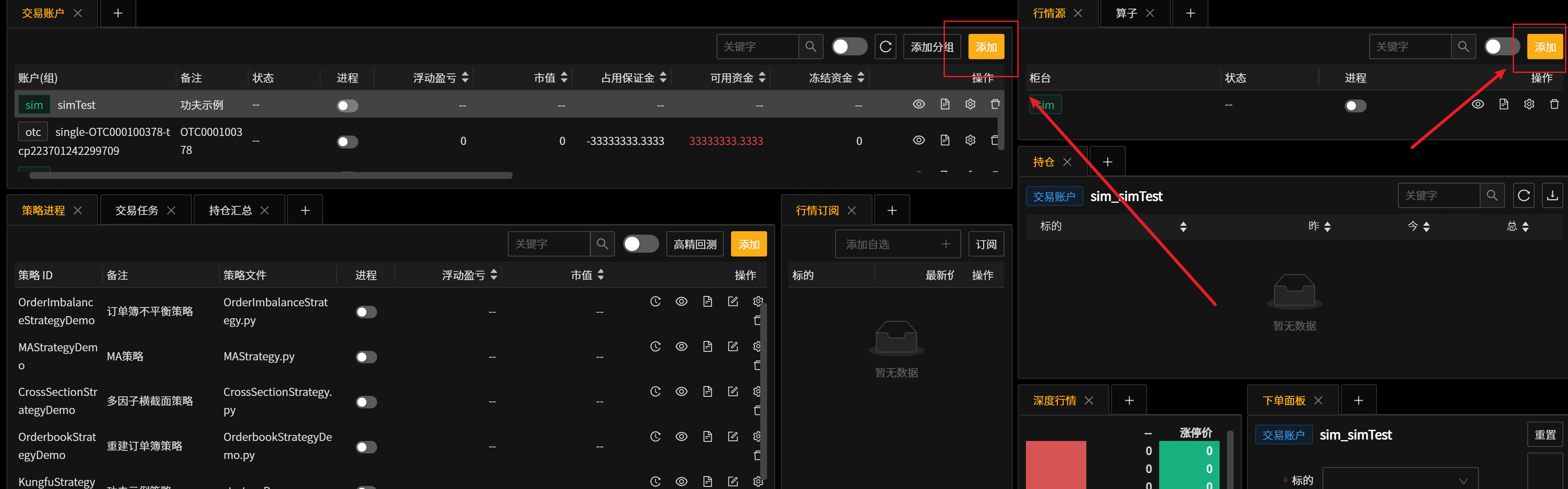The image size is (1568, 489).
Task: Toggle the simTest account process switch
Action: (348, 106)
